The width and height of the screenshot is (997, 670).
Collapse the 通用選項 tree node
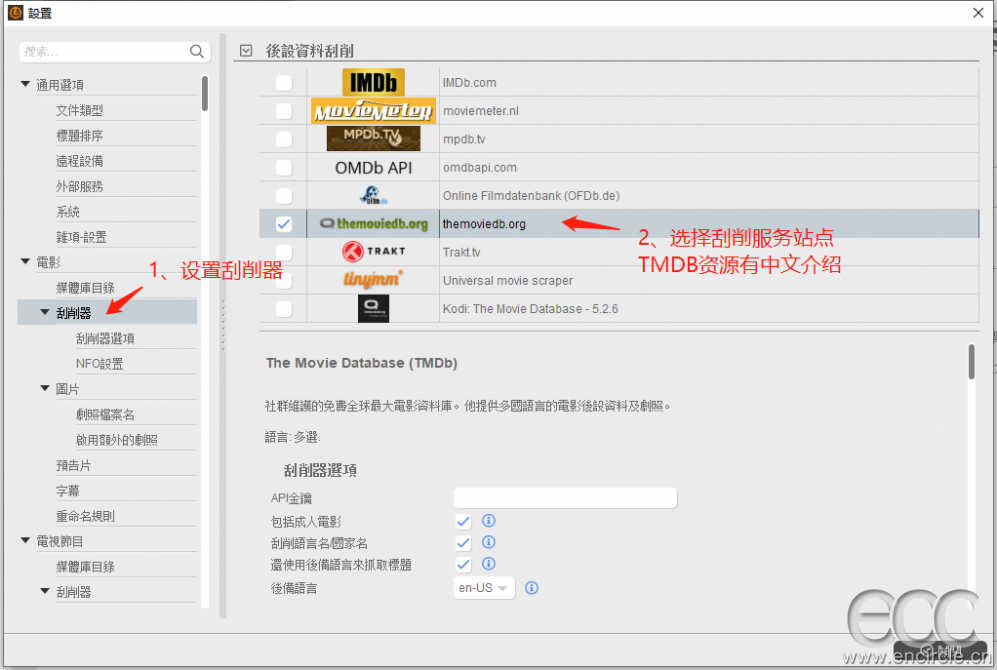26,85
